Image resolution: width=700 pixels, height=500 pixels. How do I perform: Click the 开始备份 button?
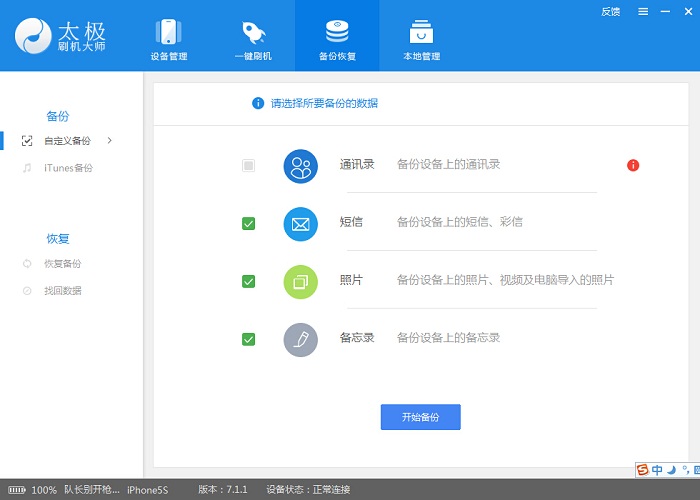point(420,417)
